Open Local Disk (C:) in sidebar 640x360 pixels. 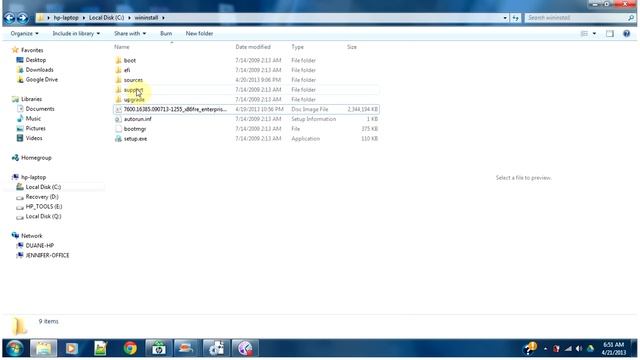click(x=43, y=187)
